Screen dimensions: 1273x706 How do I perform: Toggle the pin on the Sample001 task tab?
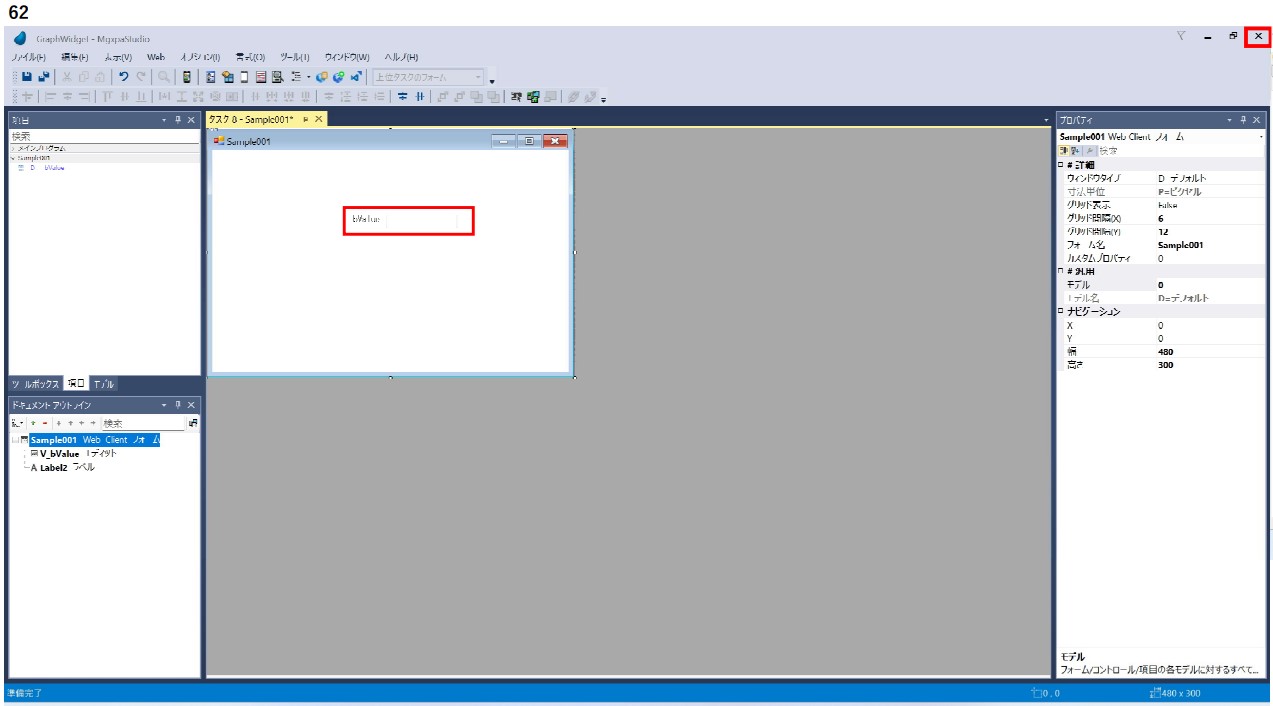305,119
